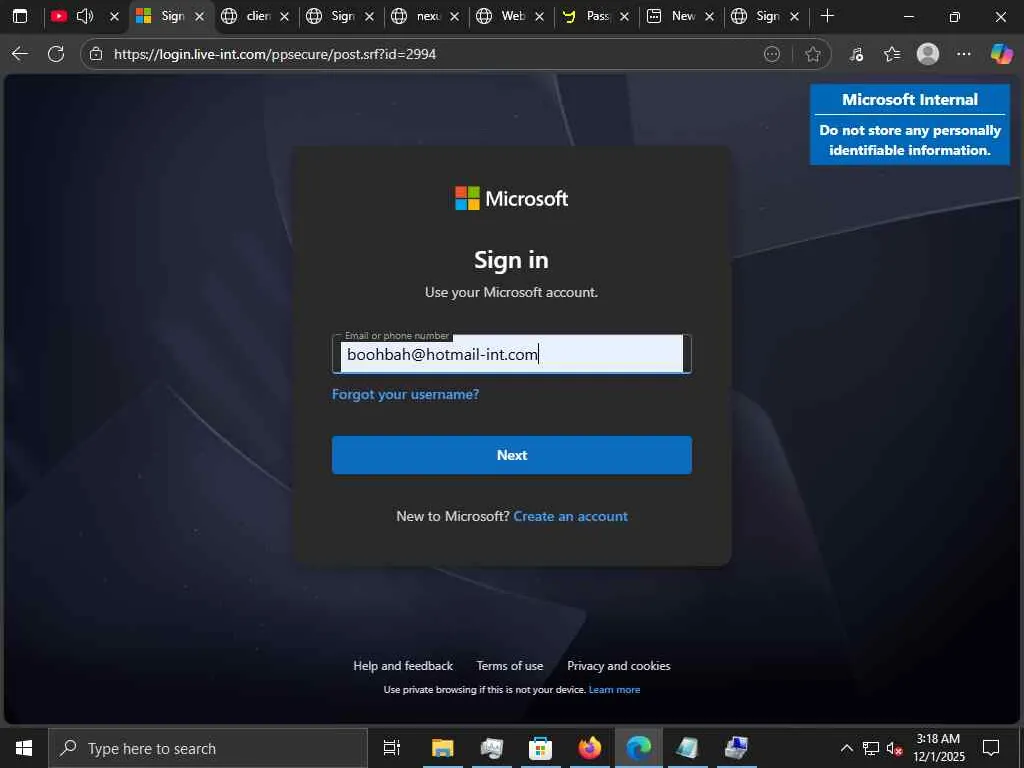
Task: Open Task View on the taskbar
Action: coord(392,748)
